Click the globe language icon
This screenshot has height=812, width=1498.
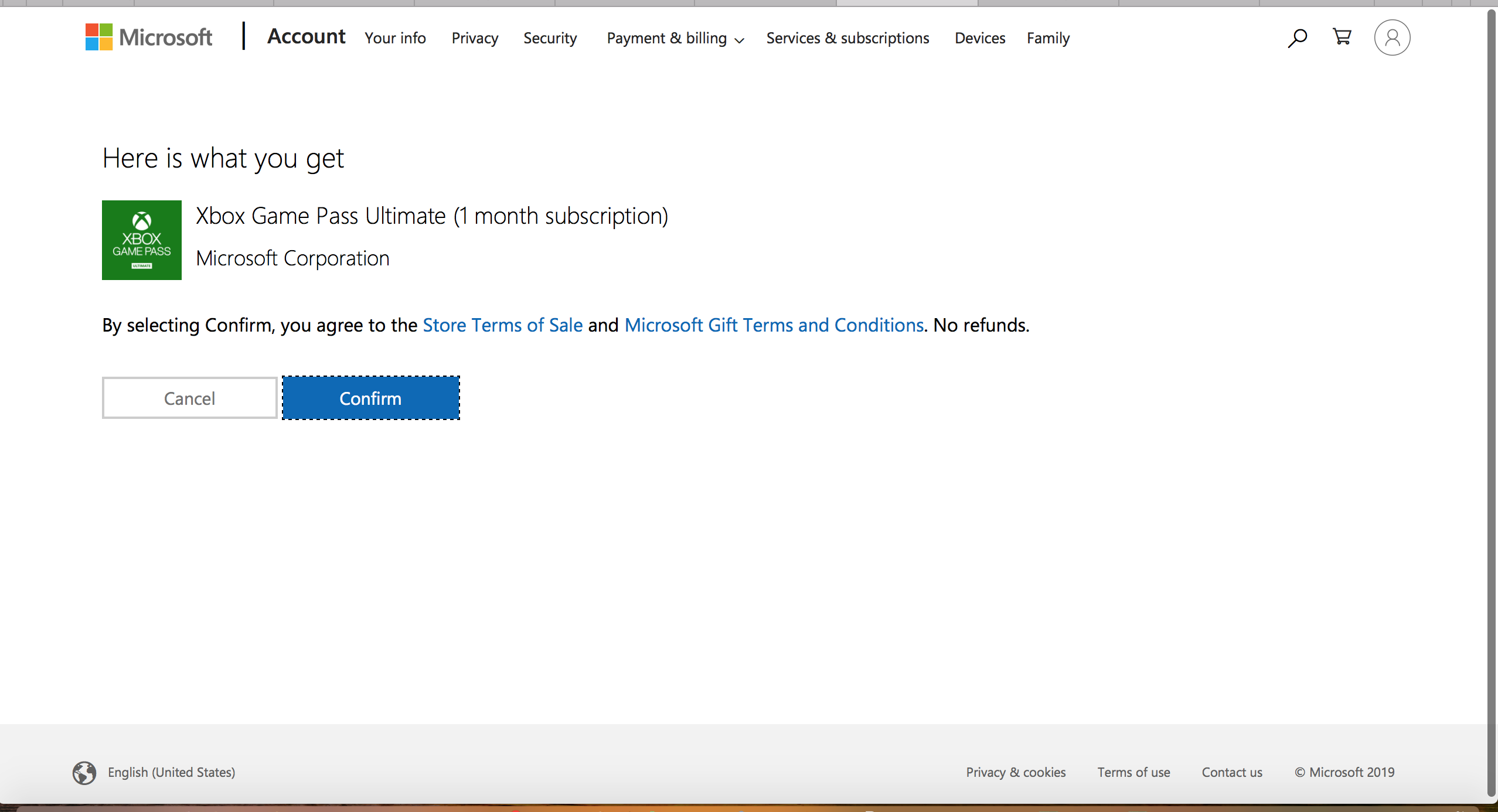pos(84,773)
